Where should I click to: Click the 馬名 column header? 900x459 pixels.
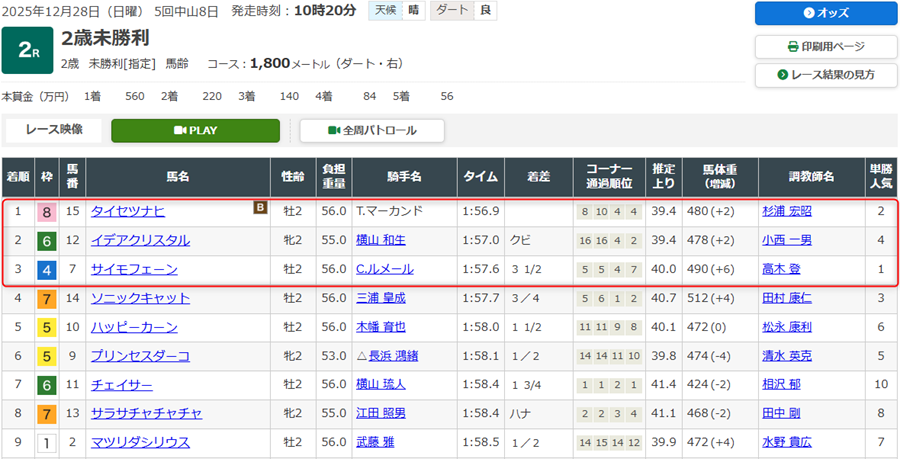[x=178, y=177]
